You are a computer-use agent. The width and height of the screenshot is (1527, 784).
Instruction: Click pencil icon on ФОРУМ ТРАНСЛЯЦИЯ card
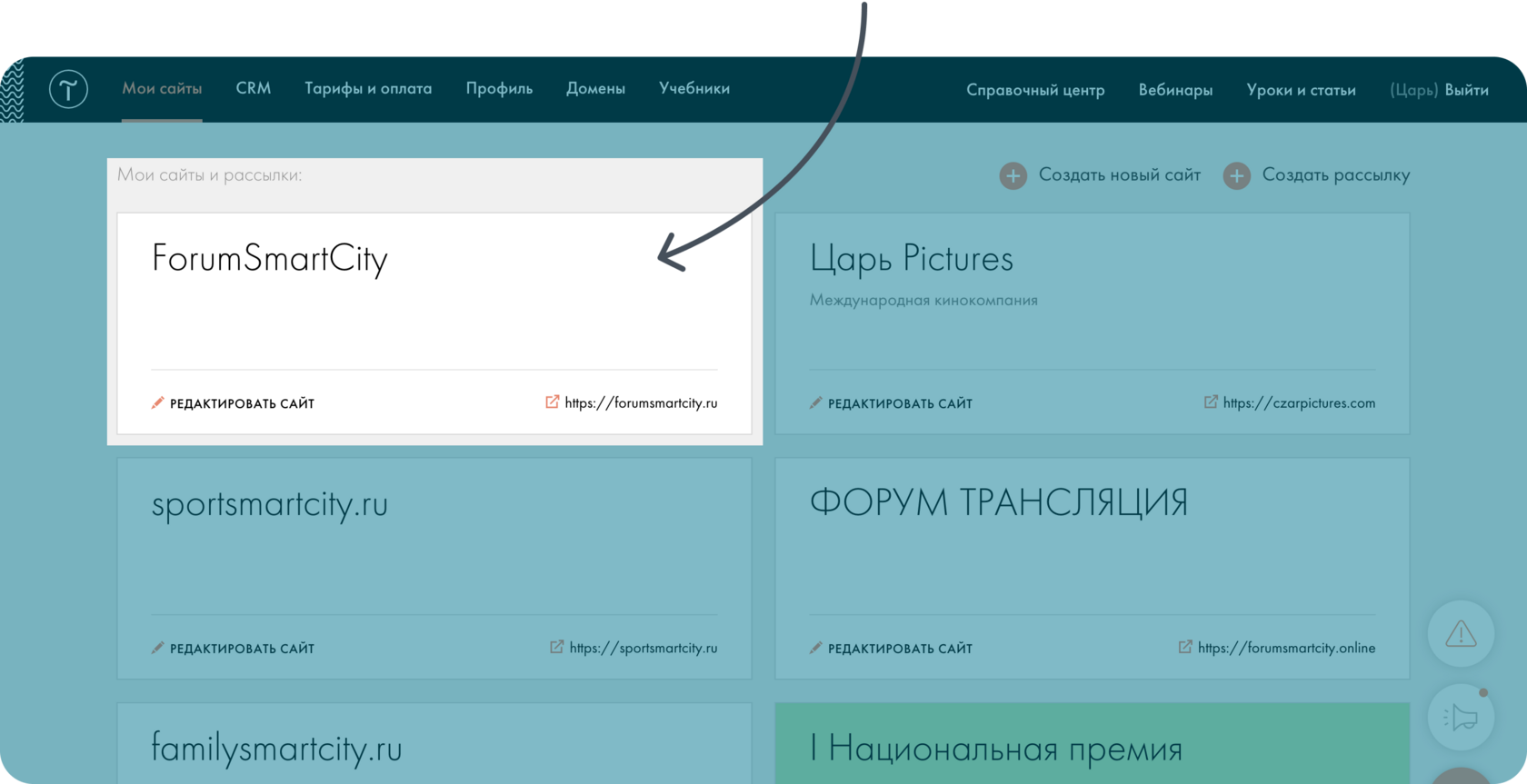[x=815, y=648]
